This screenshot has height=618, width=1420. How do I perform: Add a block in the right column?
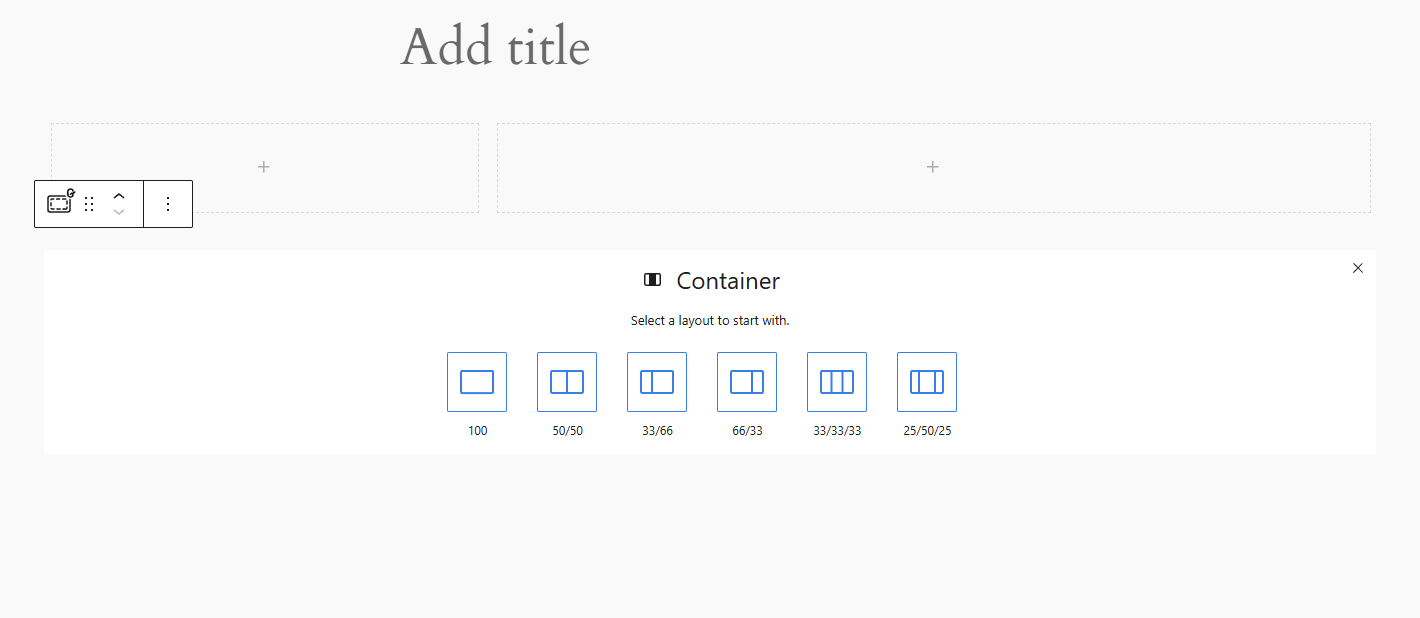pyautogui.click(x=932, y=167)
